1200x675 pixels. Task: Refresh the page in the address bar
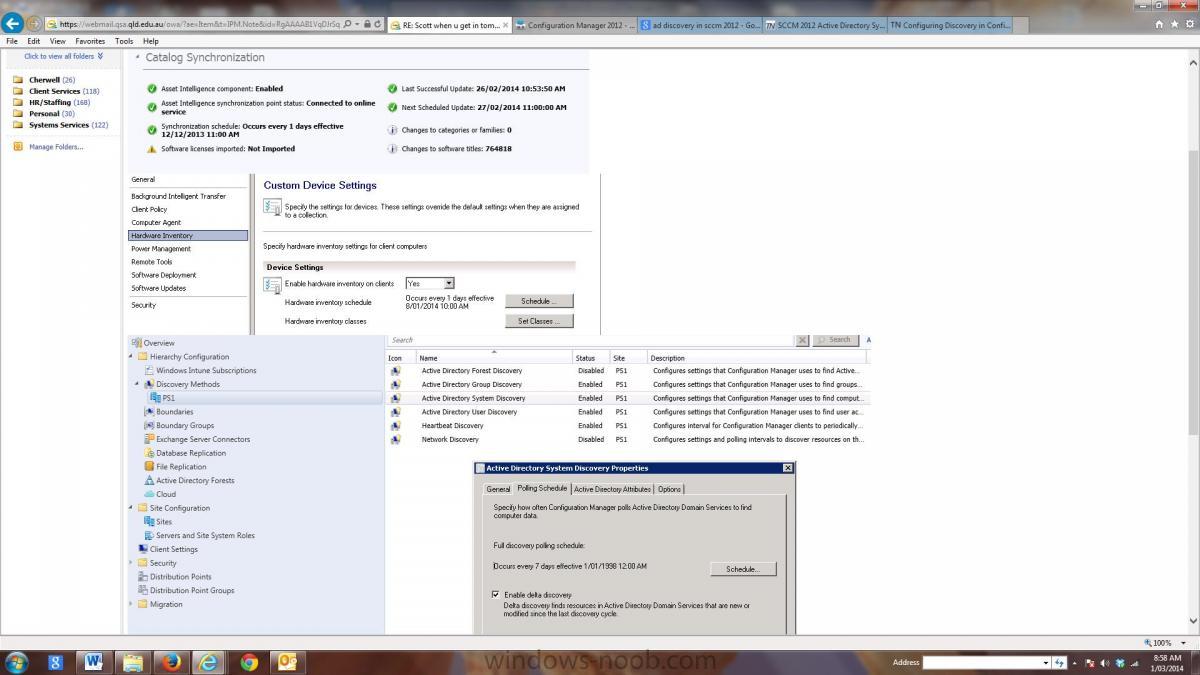(x=378, y=24)
